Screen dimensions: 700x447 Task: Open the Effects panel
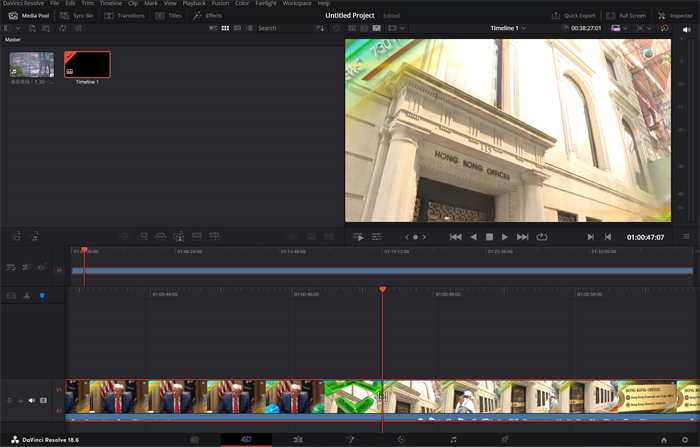point(208,16)
